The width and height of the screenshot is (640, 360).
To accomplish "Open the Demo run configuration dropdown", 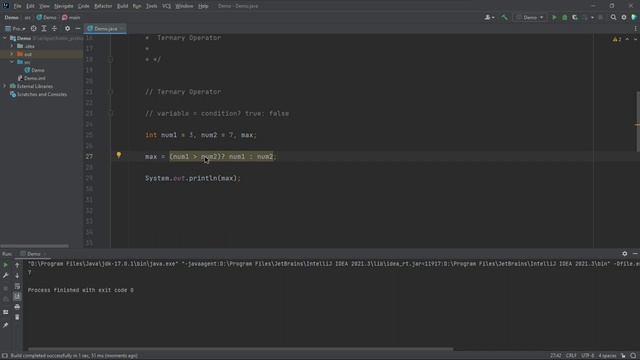I will (530, 18).
